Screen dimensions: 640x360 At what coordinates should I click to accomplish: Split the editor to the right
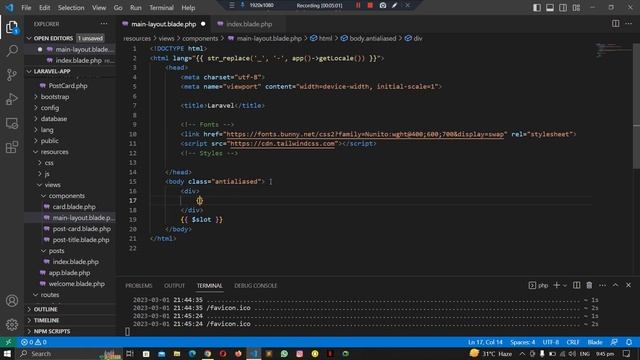(x=616, y=24)
